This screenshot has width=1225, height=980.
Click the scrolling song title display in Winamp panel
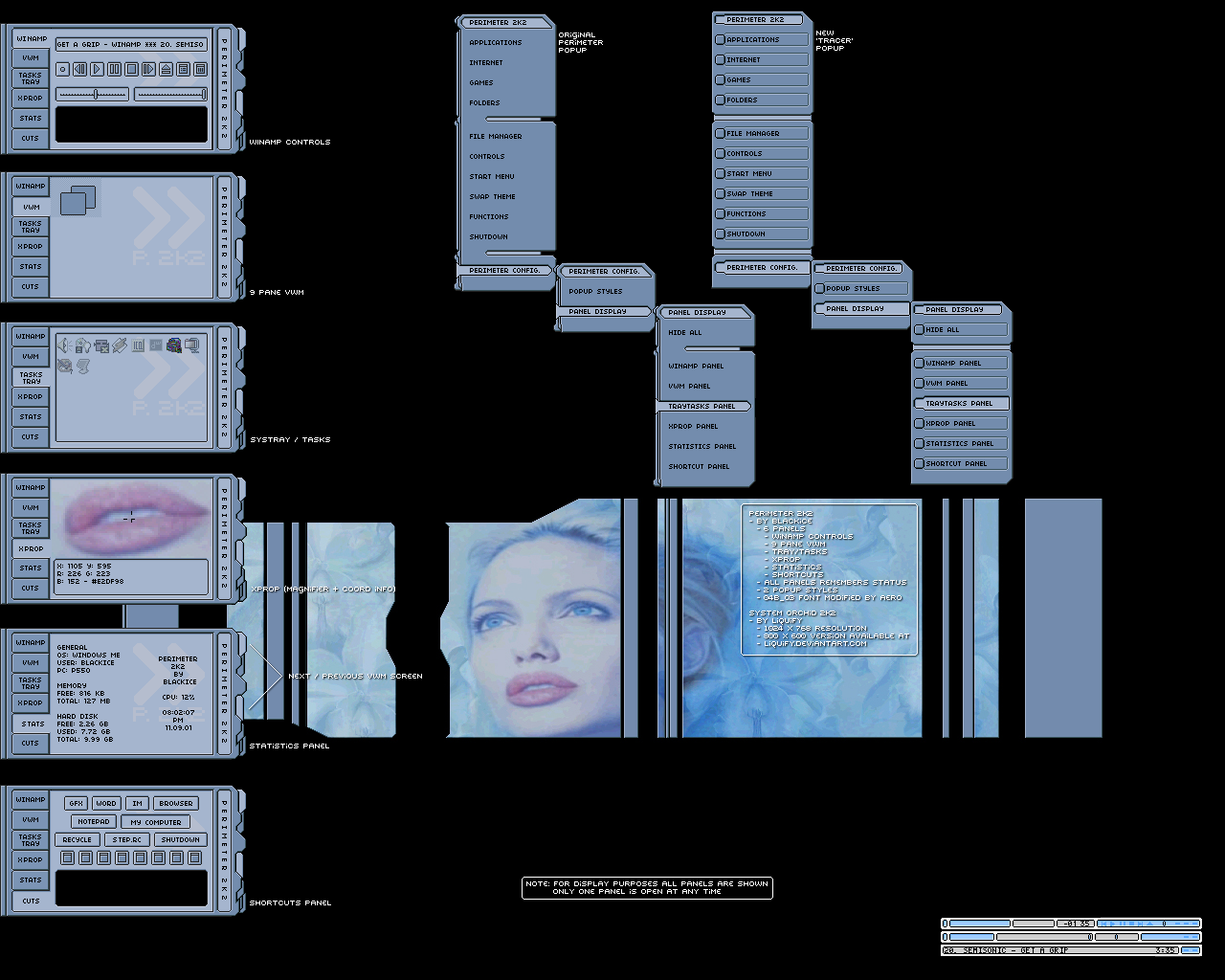pos(130,44)
